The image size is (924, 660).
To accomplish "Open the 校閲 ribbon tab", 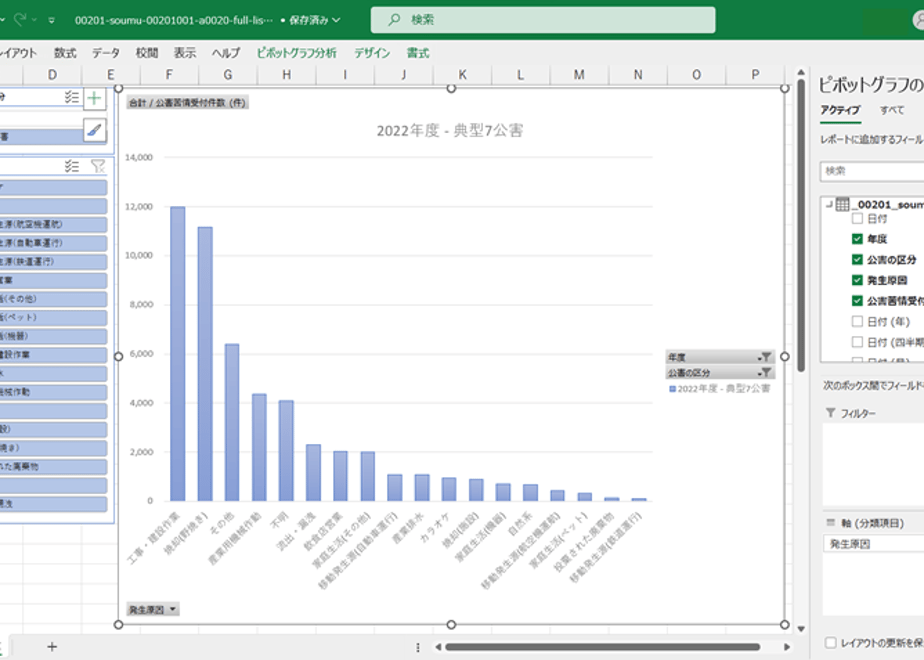I will [147, 53].
